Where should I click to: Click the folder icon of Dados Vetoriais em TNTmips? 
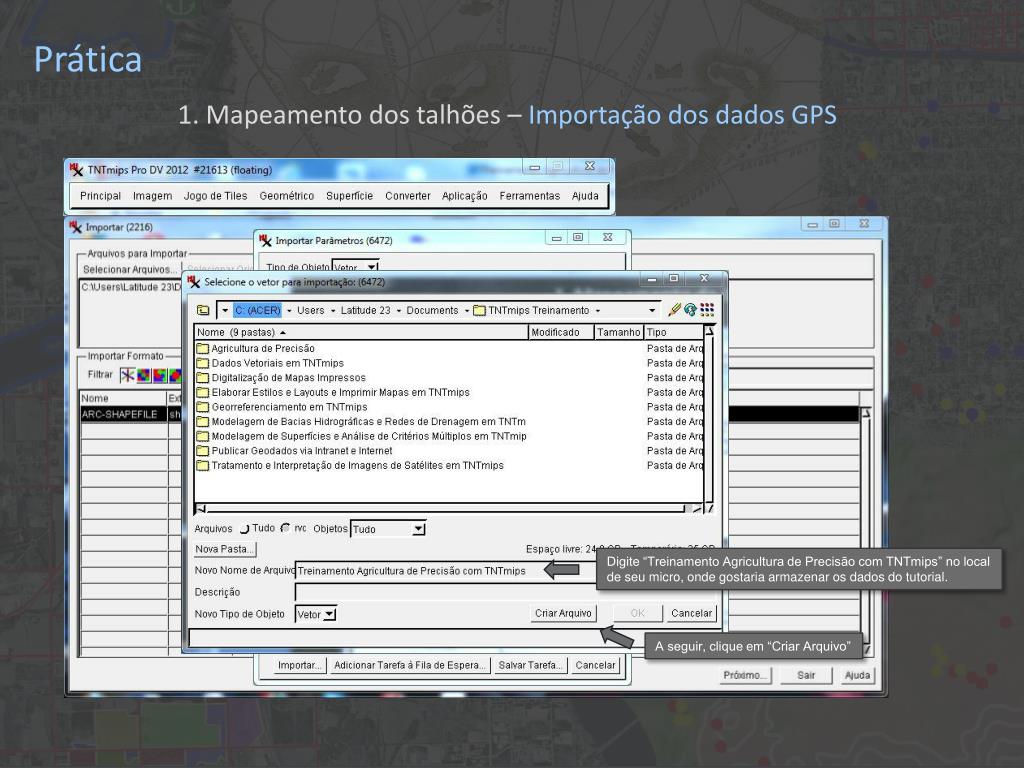[x=202, y=363]
